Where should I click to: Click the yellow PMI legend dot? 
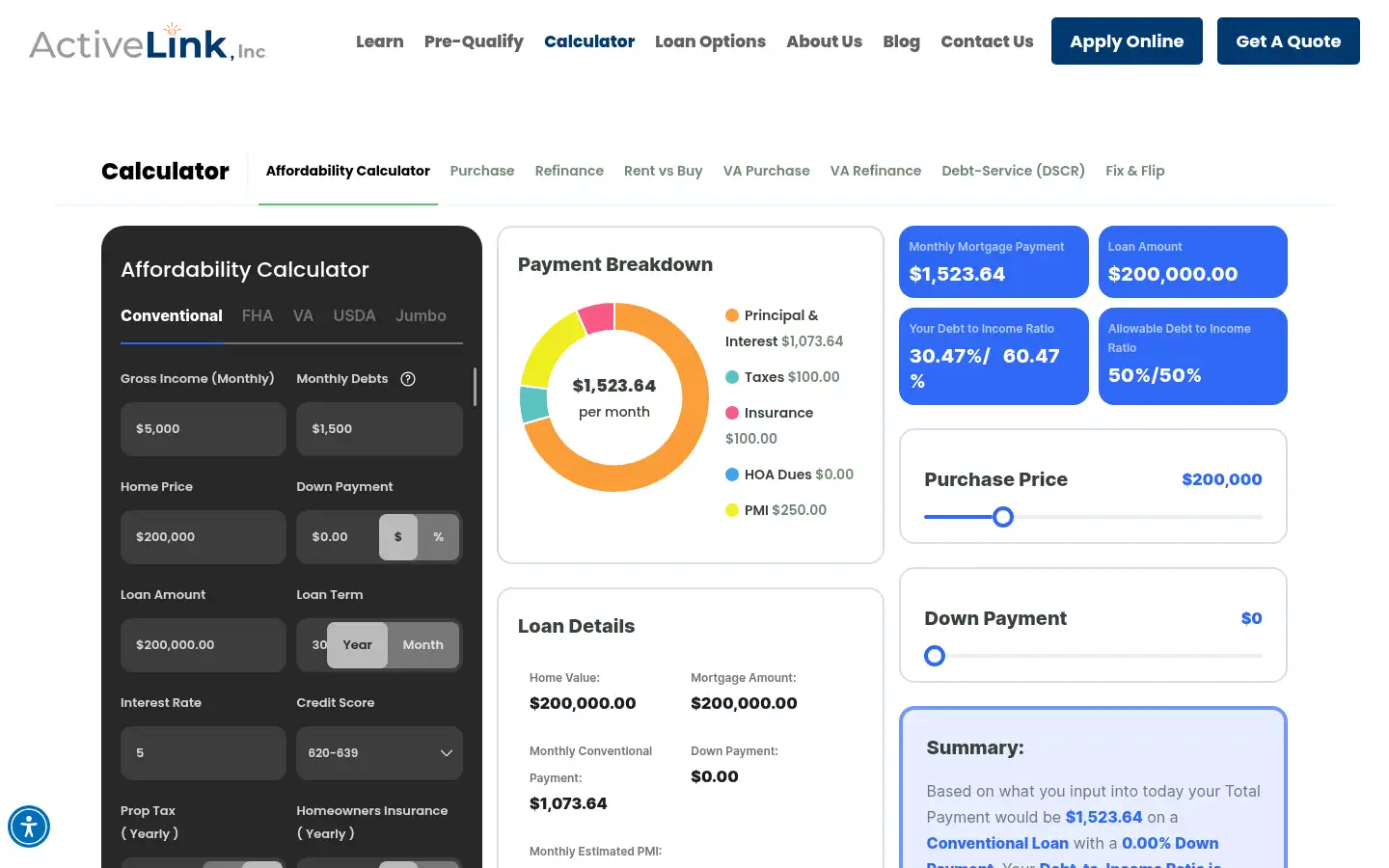(732, 510)
